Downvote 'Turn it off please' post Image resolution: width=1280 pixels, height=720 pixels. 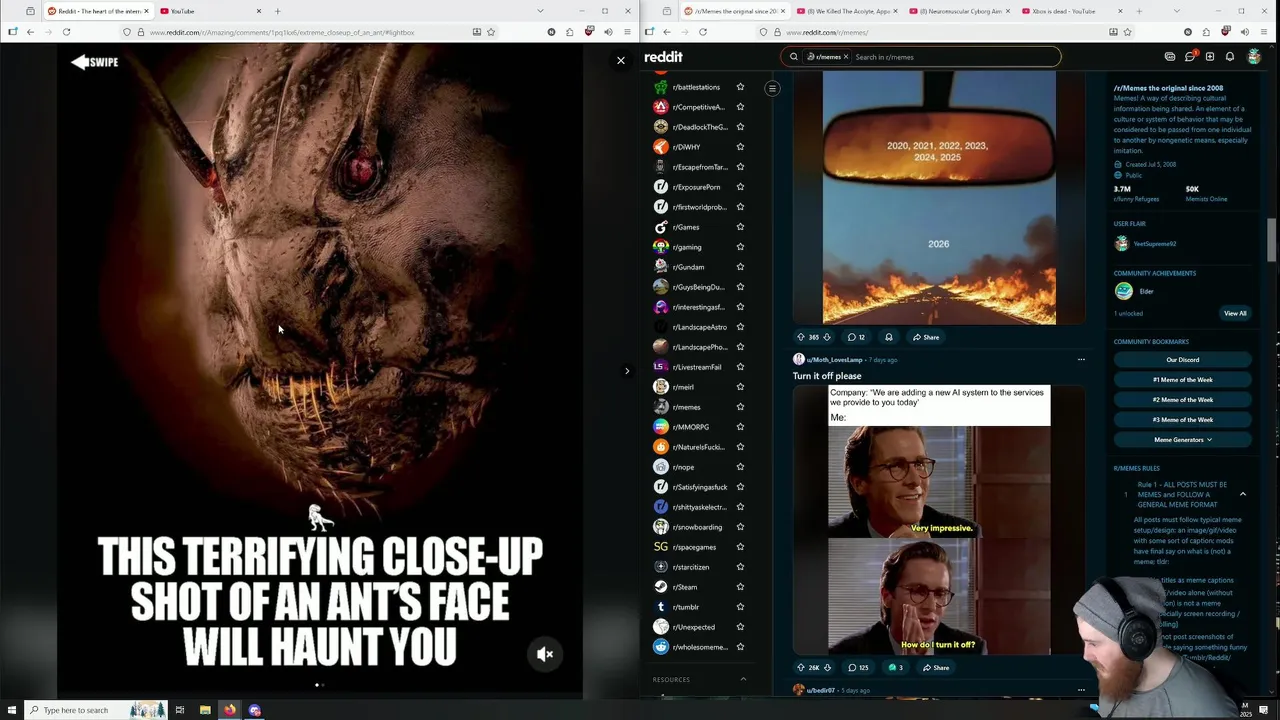pos(827,667)
